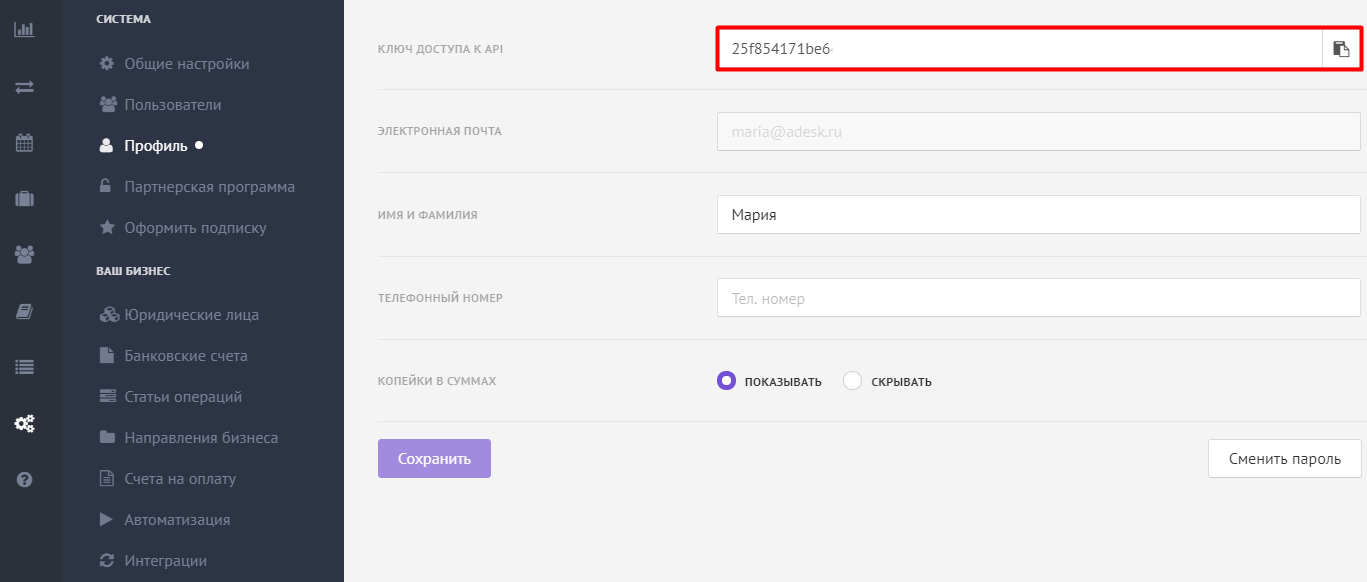Open the briefcase icon in left rail
This screenshot has width=1367, height=582.
pos(24,199)
